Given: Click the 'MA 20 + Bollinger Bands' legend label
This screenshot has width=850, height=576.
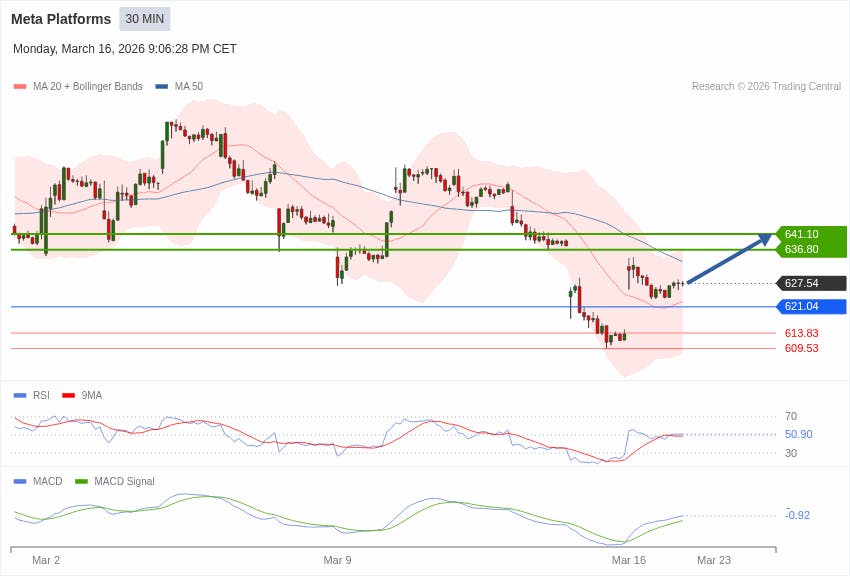Looking at the screenshot, I should [x=88, y=86].
